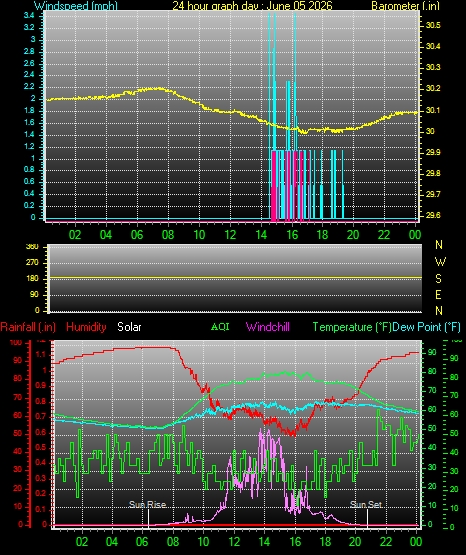Select the Temperature (°F) legend label
Image resolution: width=466 pixels, height=555 pixels.
(352, 327)
